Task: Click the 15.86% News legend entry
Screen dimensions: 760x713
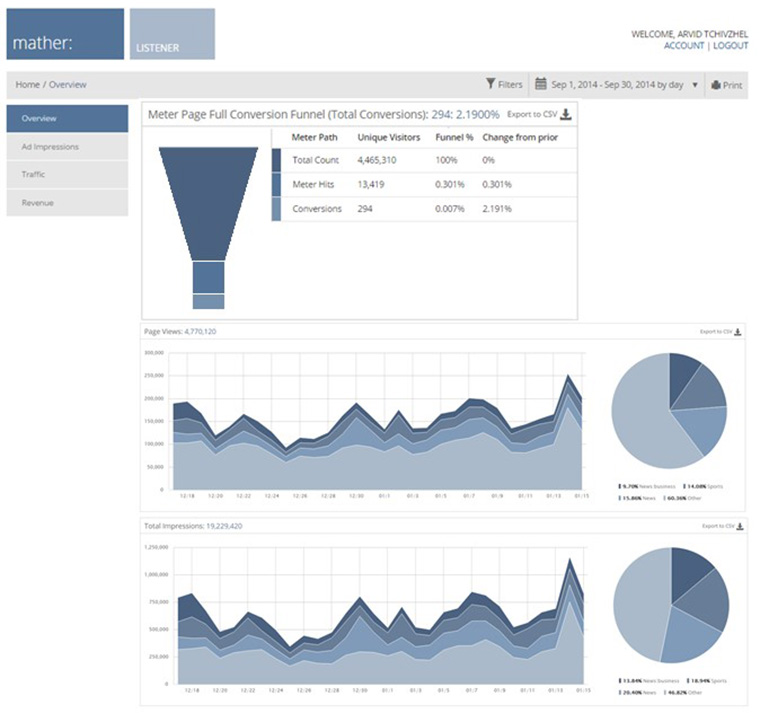Action: click(637, 498)
